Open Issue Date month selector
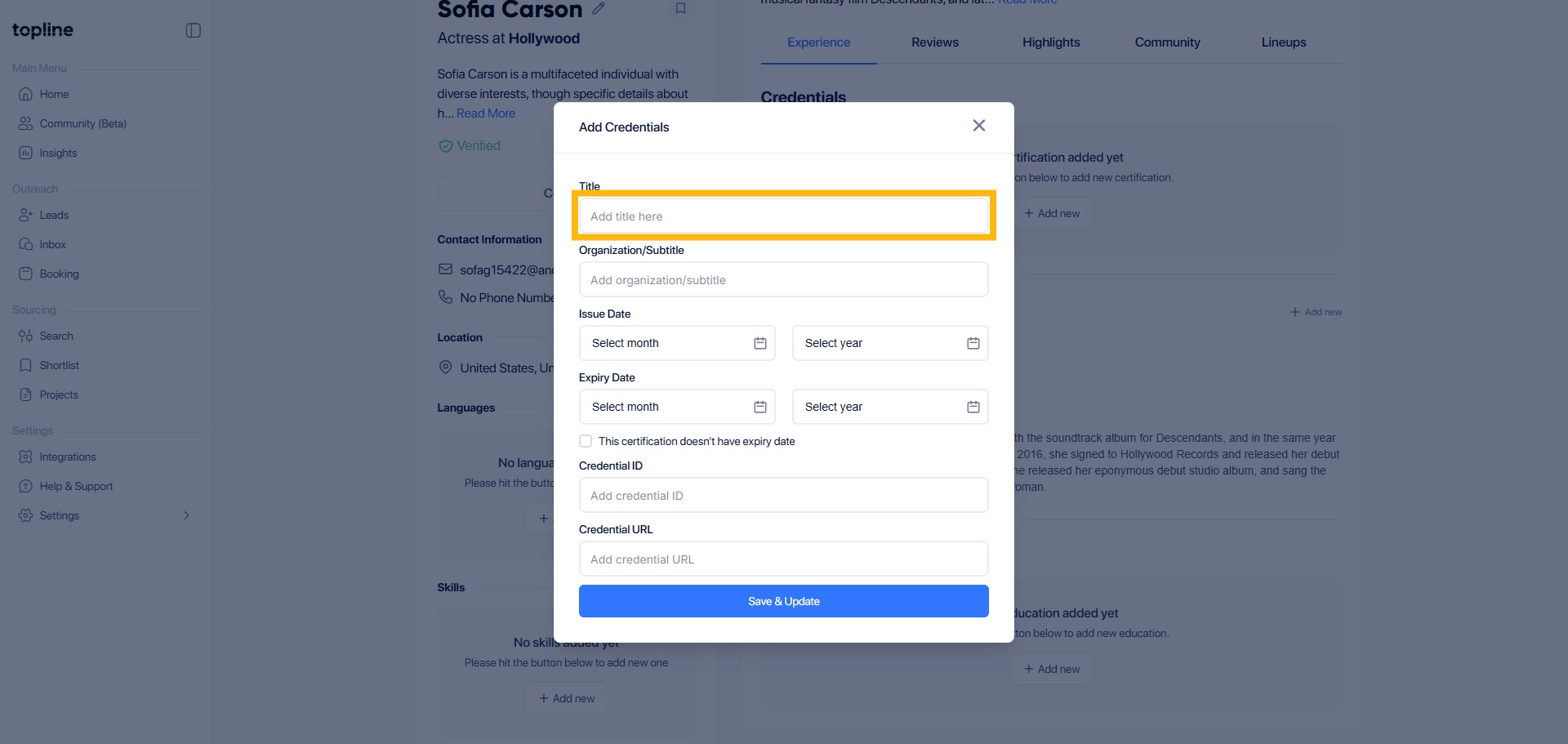 click(x=677, y=343)
